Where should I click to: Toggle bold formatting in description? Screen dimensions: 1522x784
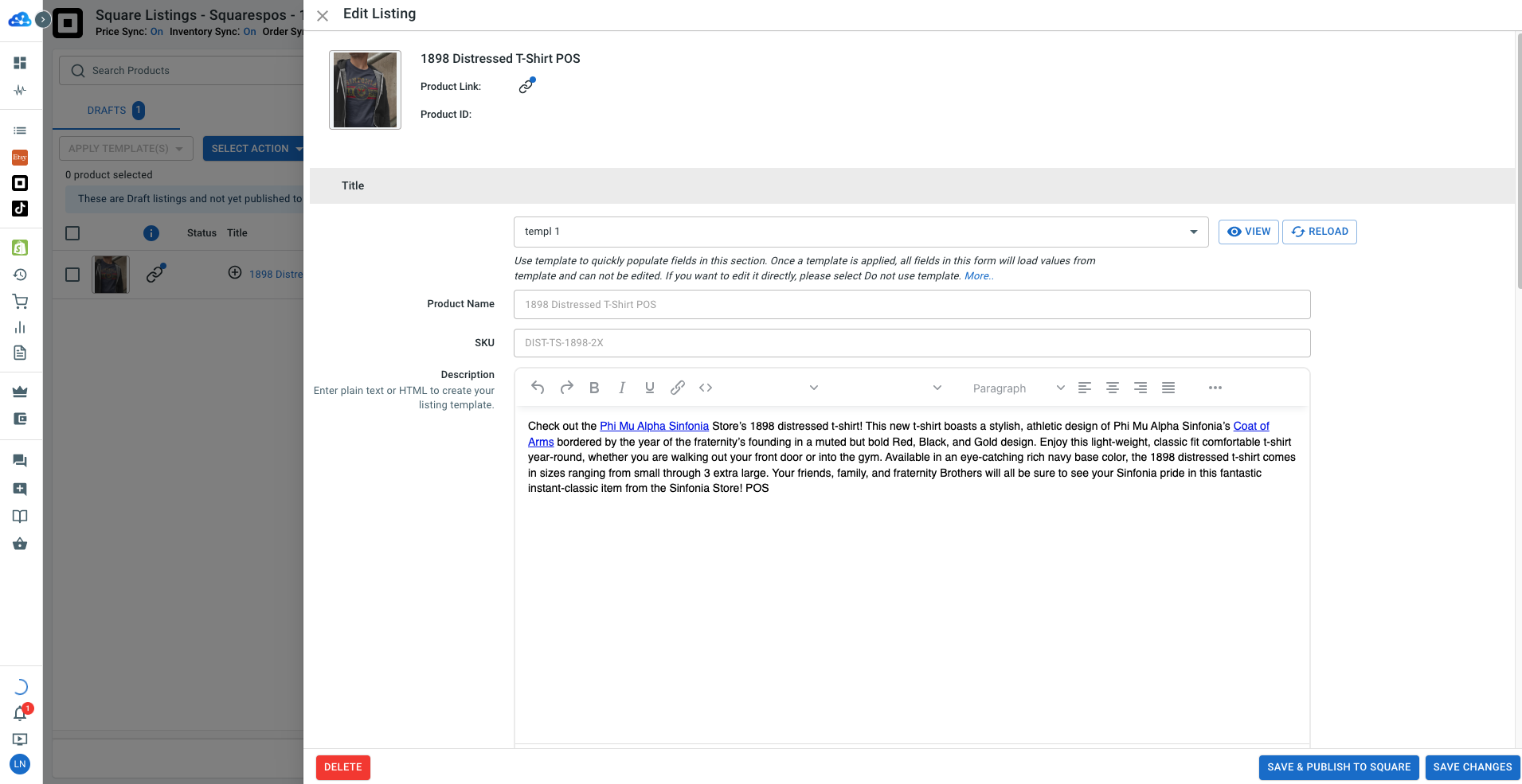coord(594,388)
